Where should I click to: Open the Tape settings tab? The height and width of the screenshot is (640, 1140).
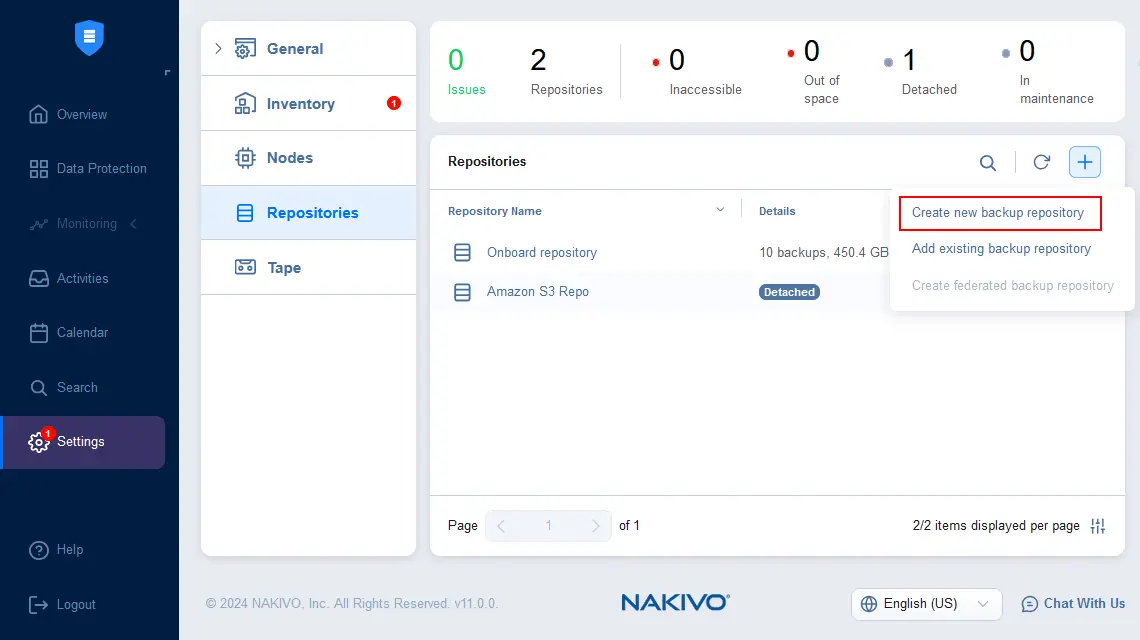pyautogui.click(x=308, y=268)
